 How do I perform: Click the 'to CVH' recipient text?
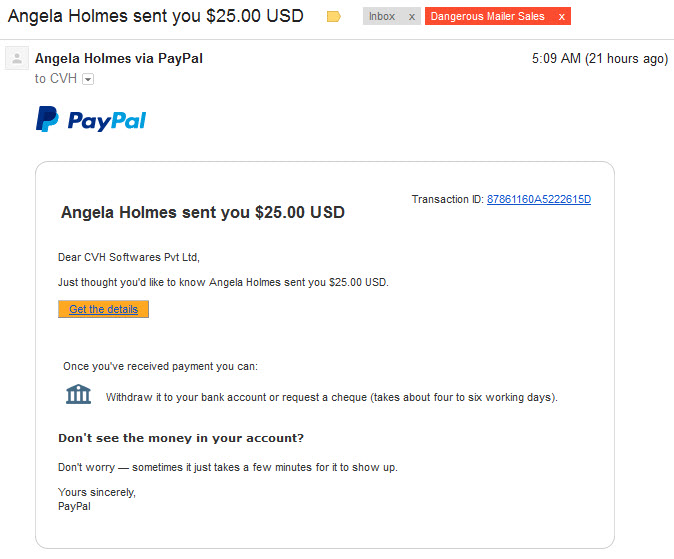click(56, 79)
